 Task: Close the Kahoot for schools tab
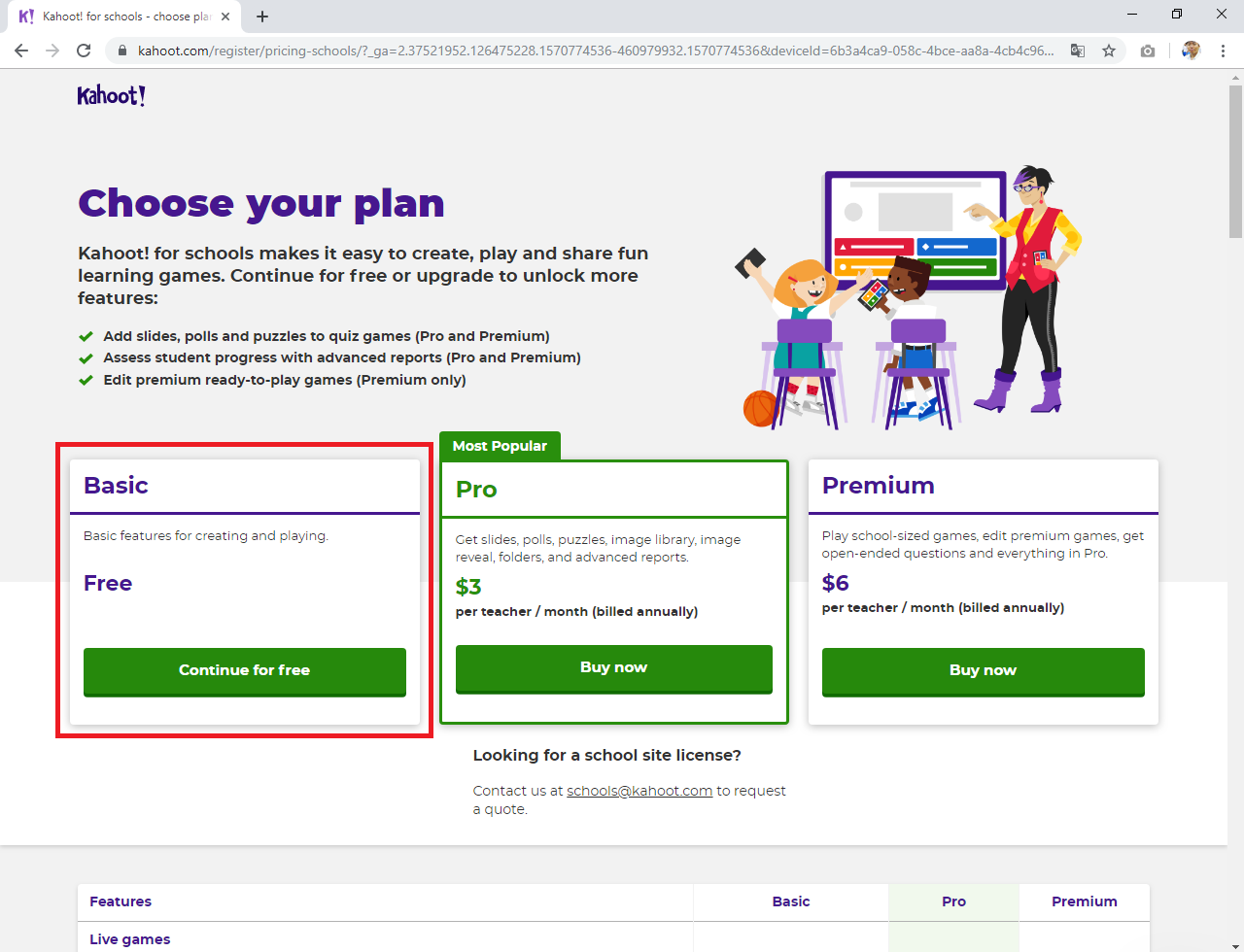click(x=225, y=17)
